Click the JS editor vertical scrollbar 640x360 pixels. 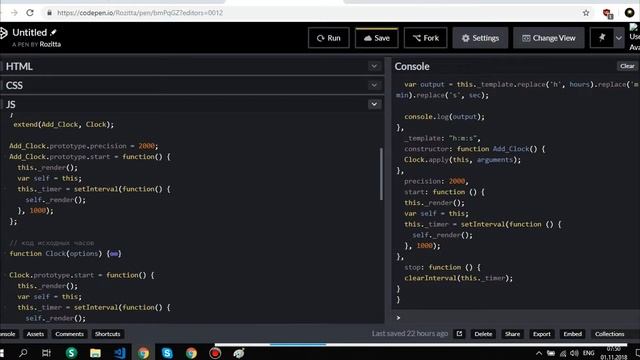(381, 174)
